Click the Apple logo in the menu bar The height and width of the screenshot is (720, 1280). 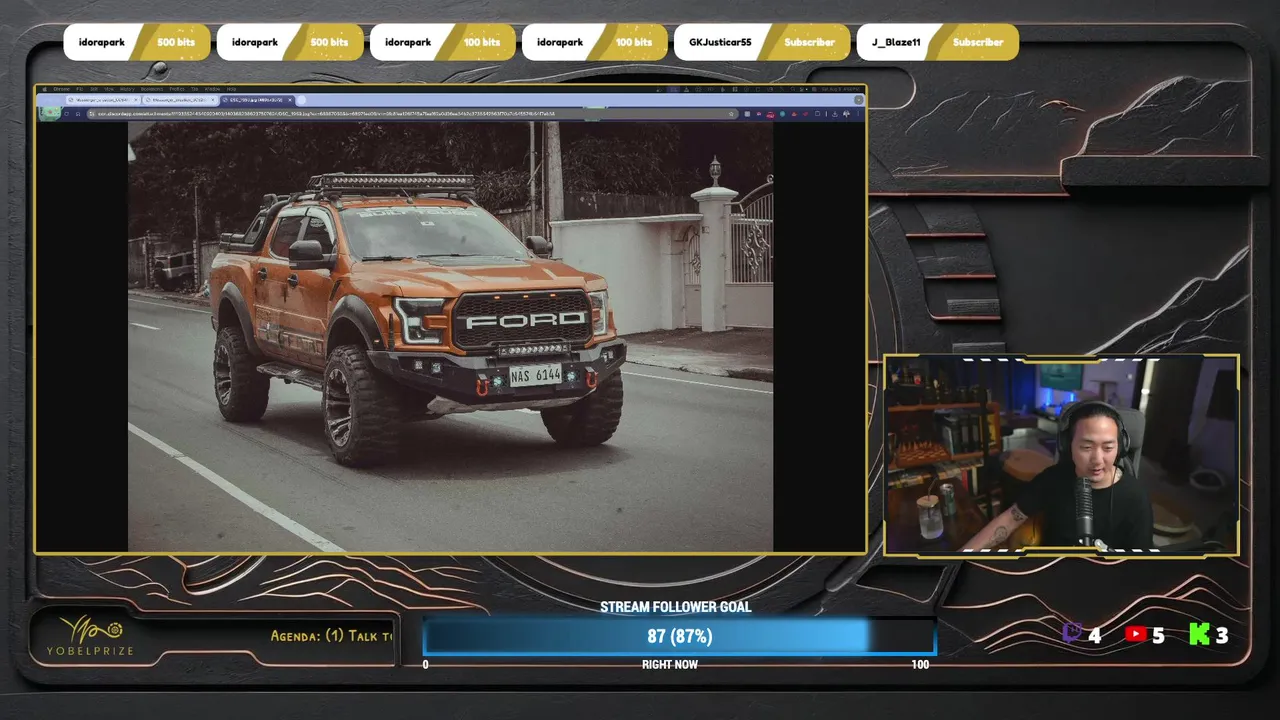[45, 89]
